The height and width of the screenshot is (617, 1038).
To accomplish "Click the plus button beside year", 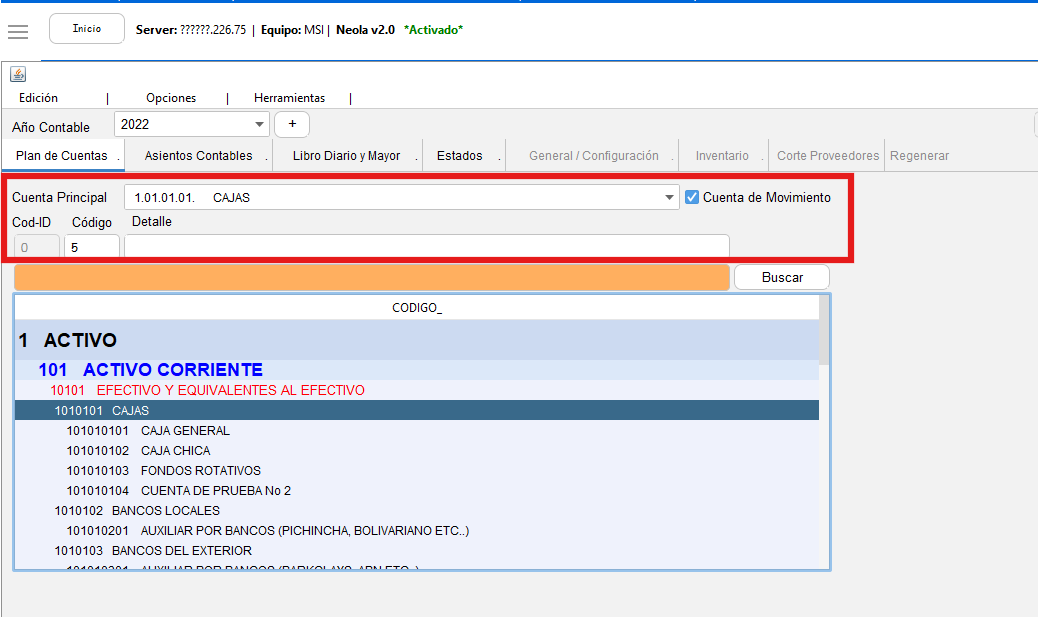I will (x=292, y=124).
